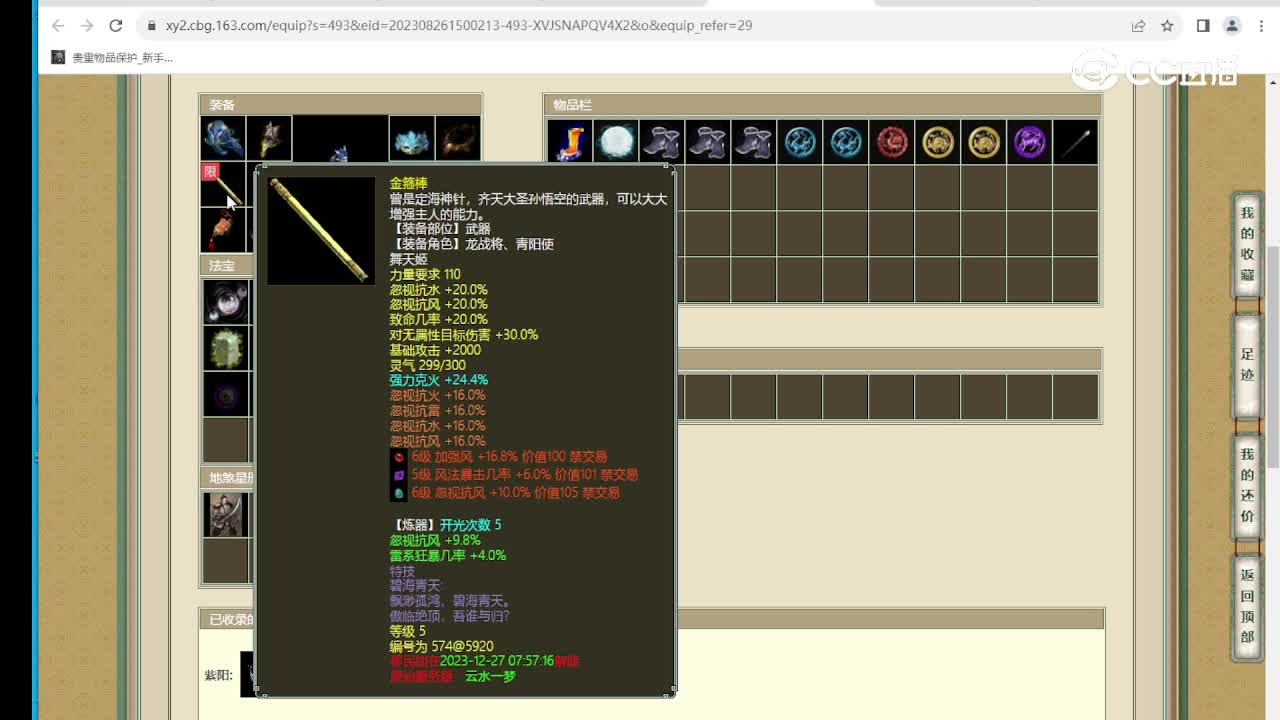Go forward in browser history
This screenshot has height=720, width=1280.
(x=87, y=25)
